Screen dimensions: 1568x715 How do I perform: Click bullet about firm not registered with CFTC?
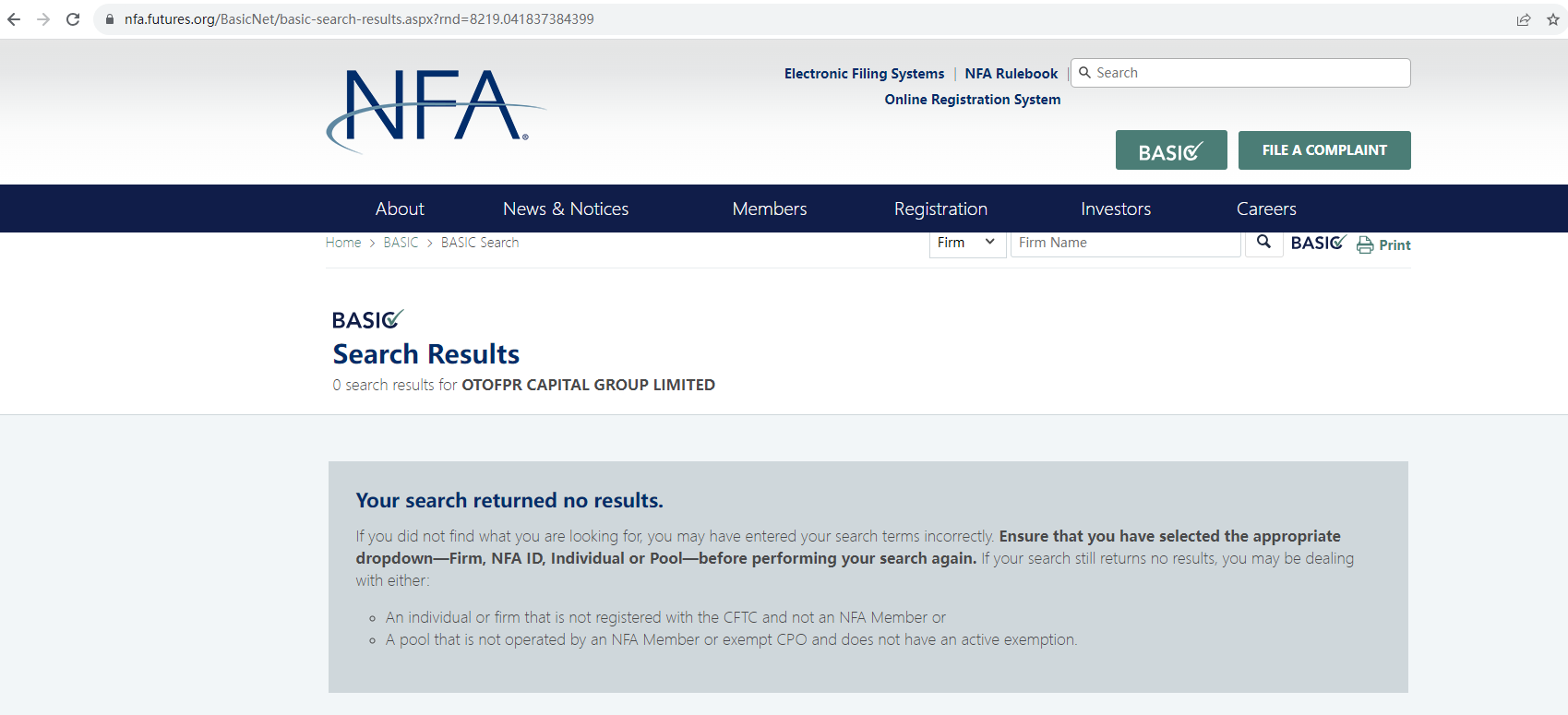(665, 617)
